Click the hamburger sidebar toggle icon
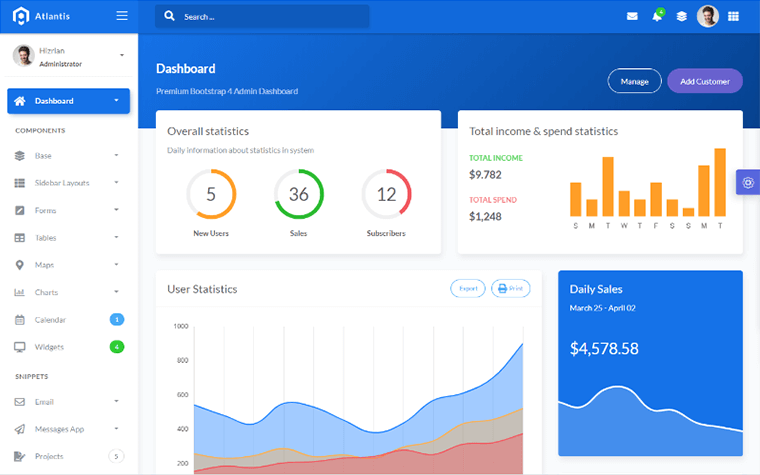The image size is (760, 475). coord(122,16)
